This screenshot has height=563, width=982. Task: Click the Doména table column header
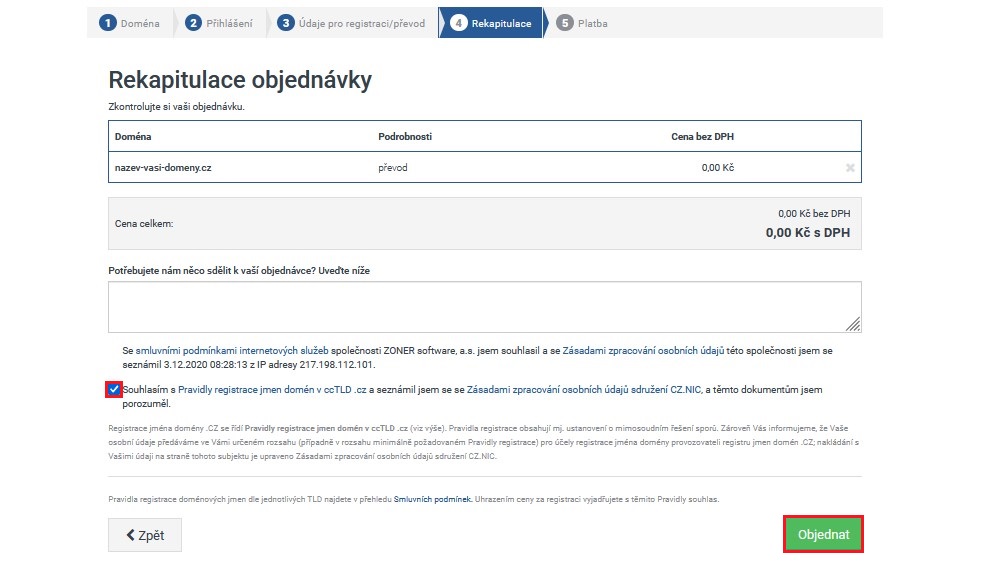coord(133,136)
